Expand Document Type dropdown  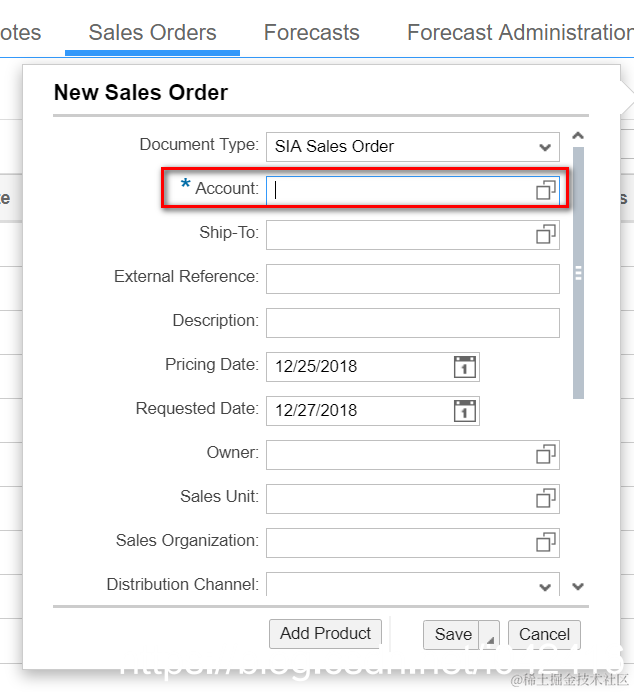(x=545, y=147)
